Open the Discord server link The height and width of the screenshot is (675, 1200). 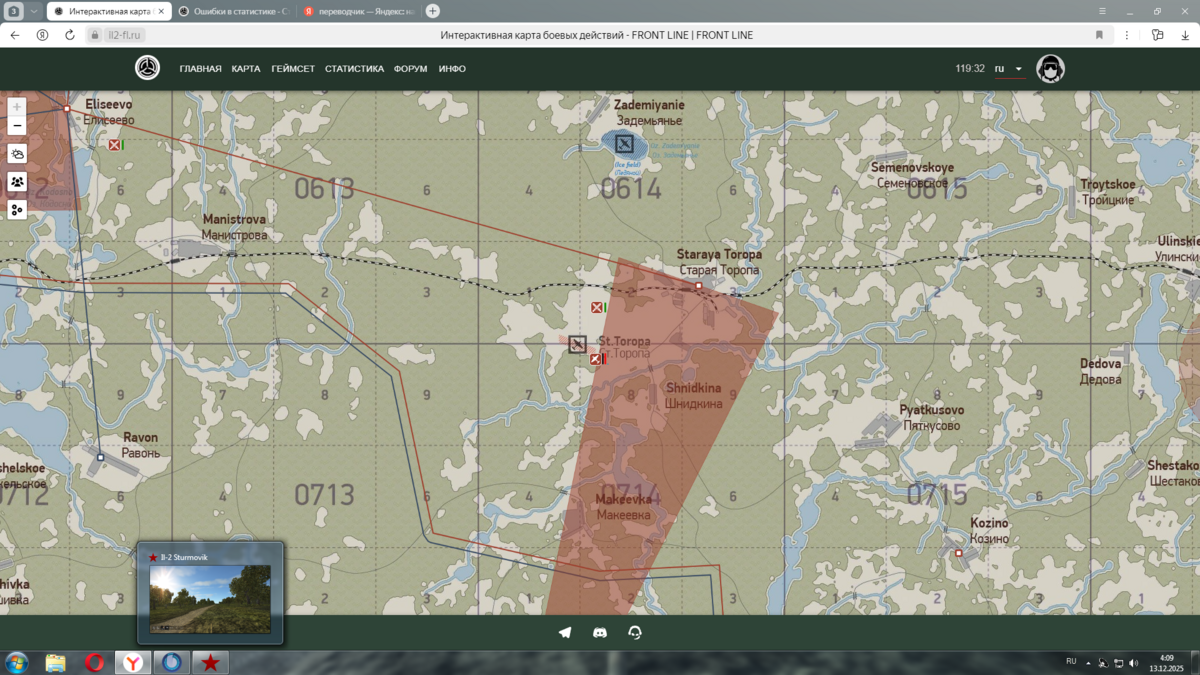(x=600, y=632)
